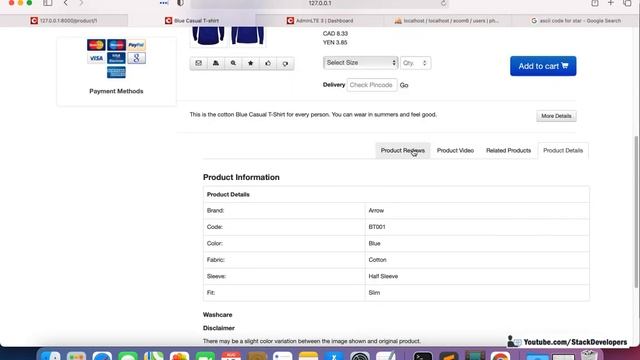This screenshot has height=360, width=640.
Task: Click the American Express payment logo
Action: (x=116, y=72)
